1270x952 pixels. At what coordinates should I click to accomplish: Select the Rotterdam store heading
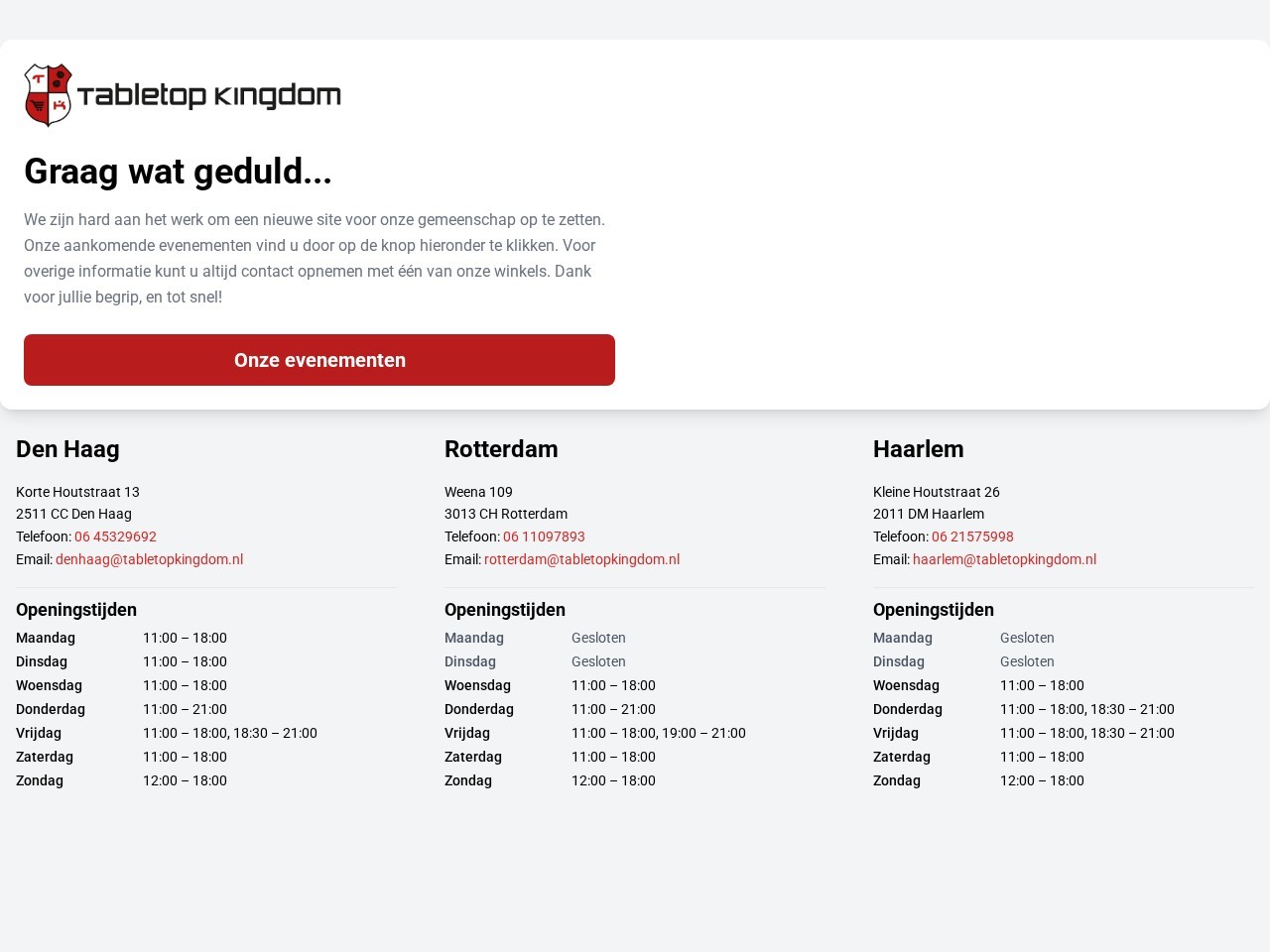pos(501,449)
